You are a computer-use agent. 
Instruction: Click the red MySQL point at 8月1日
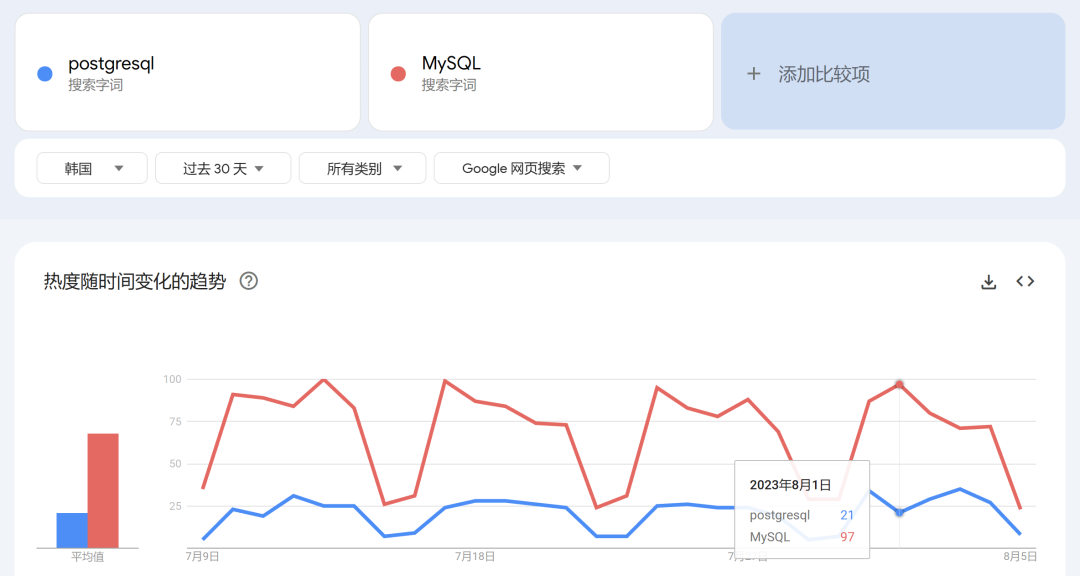[899, 384]
